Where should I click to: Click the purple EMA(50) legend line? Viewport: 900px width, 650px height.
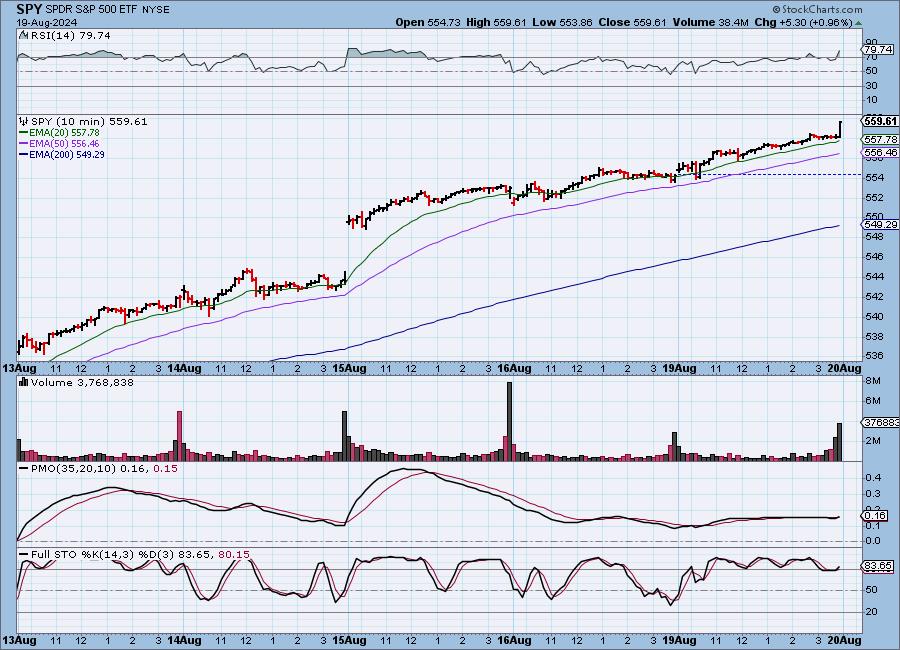(24, 144)
